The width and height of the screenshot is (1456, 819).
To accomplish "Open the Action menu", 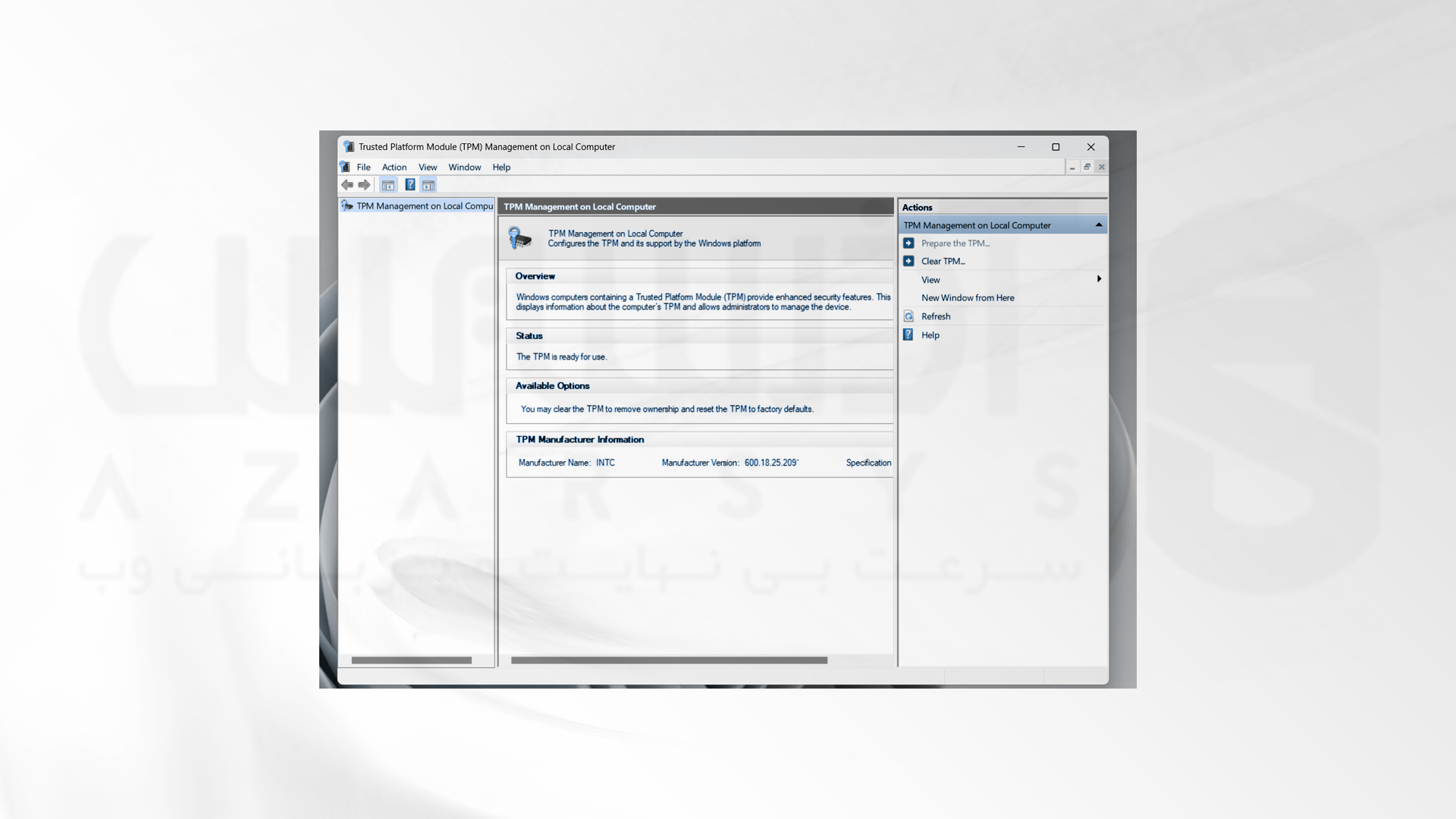I will [x=393, y=166].
